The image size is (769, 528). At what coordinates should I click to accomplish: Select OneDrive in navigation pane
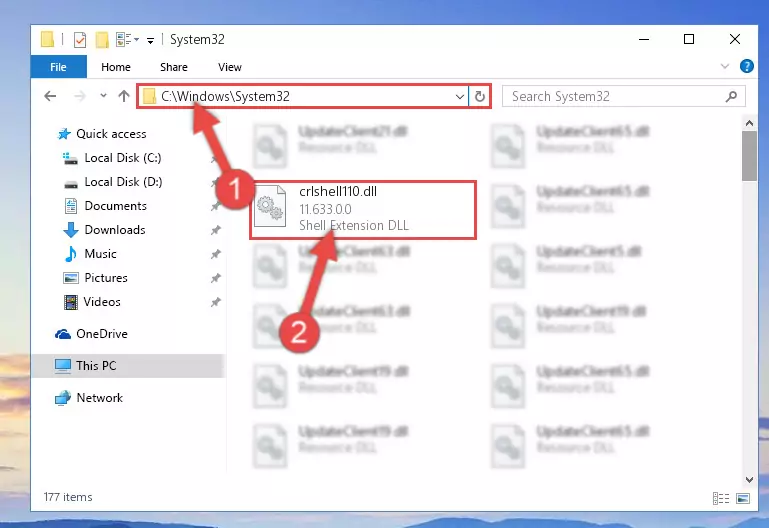click(102, 334)
